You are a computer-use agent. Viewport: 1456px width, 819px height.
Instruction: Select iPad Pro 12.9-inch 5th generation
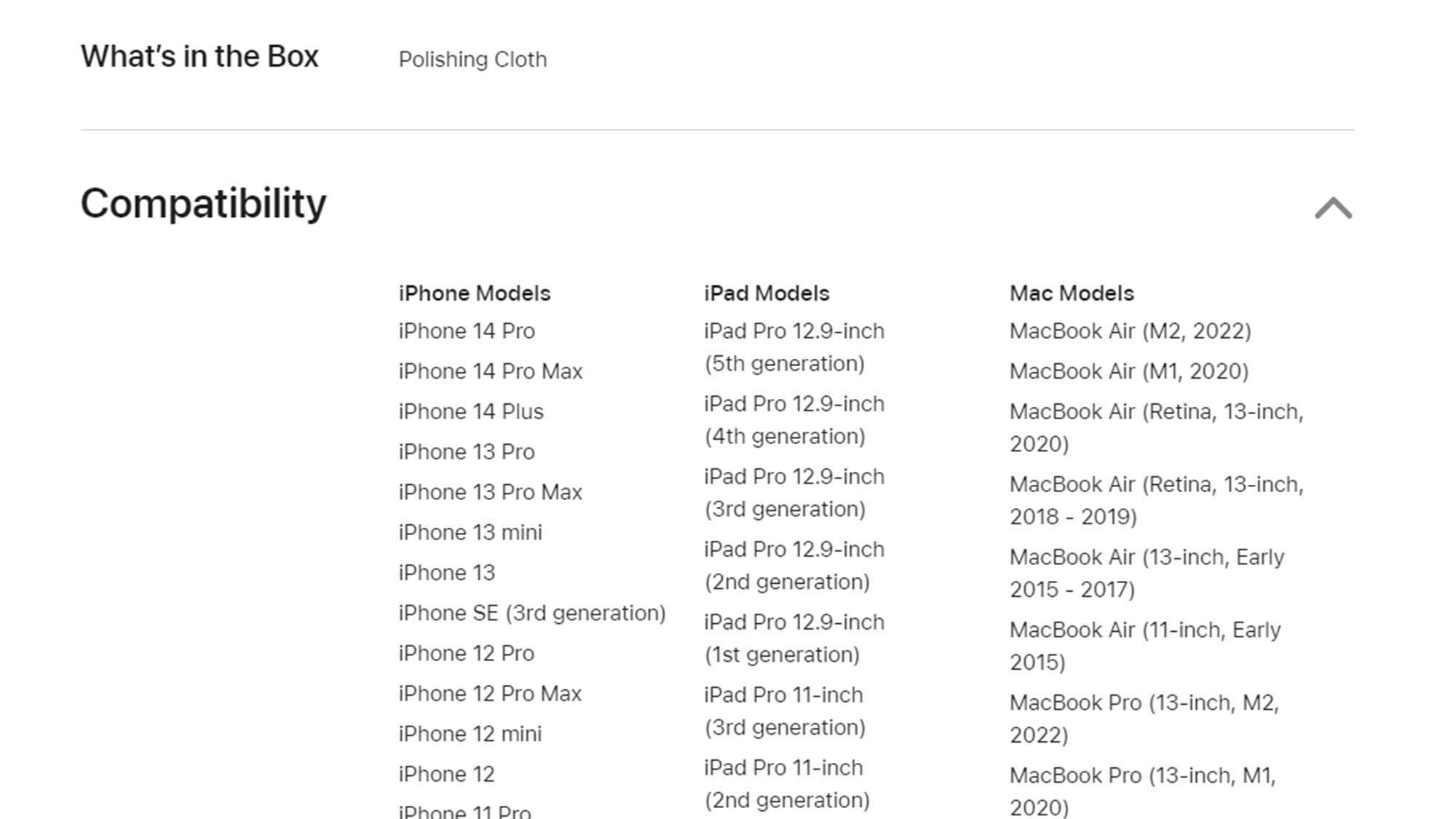pos(794,347)
